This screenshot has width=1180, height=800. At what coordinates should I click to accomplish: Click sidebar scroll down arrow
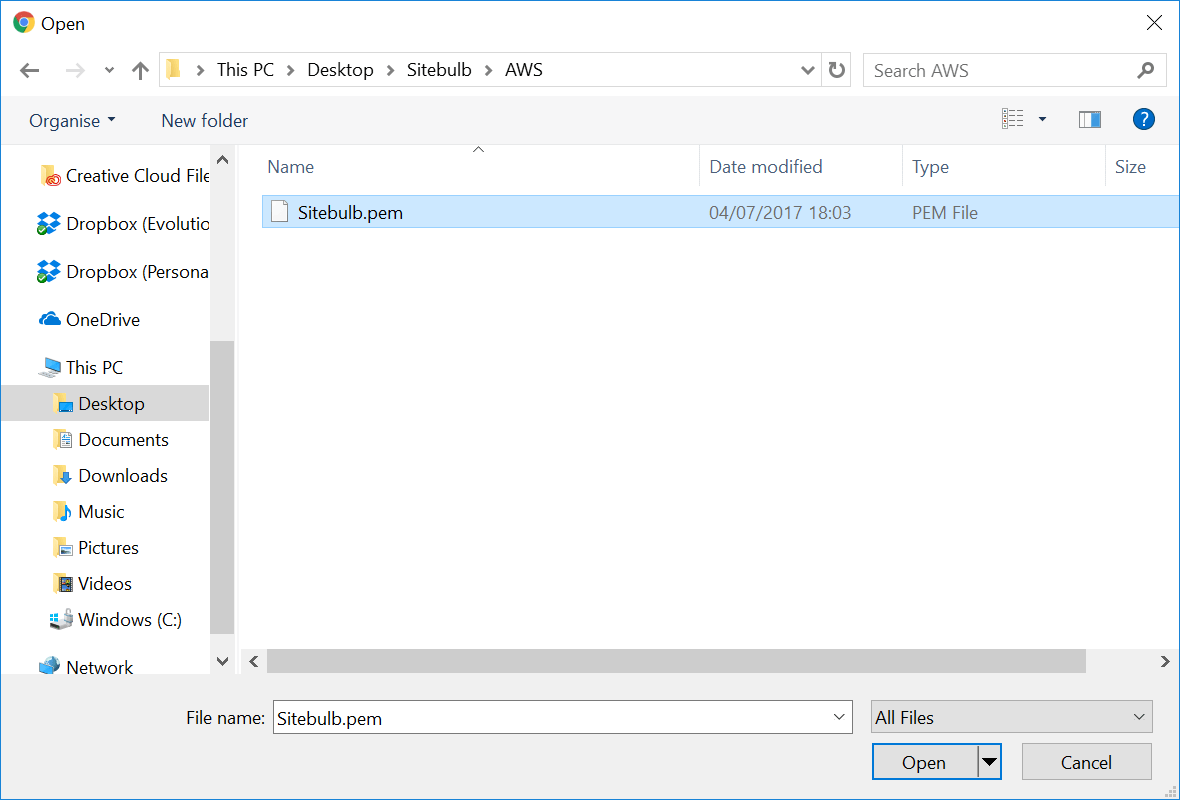pos(222,662)
